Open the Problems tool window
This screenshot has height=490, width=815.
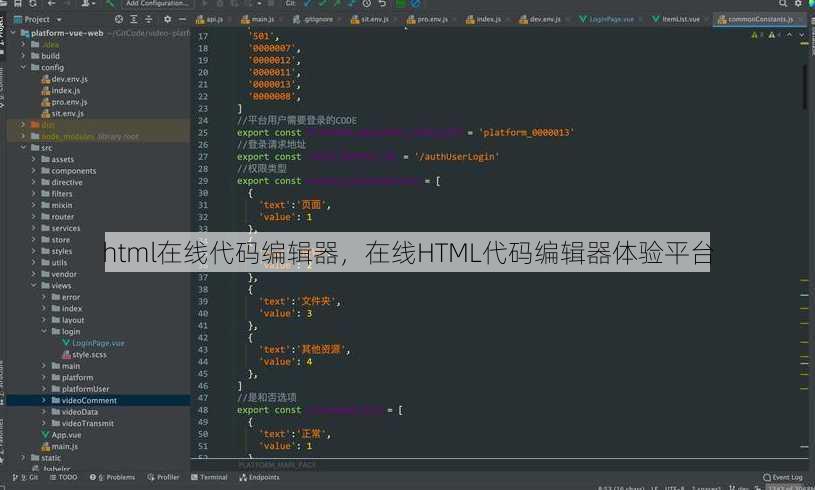coord(112,477)
